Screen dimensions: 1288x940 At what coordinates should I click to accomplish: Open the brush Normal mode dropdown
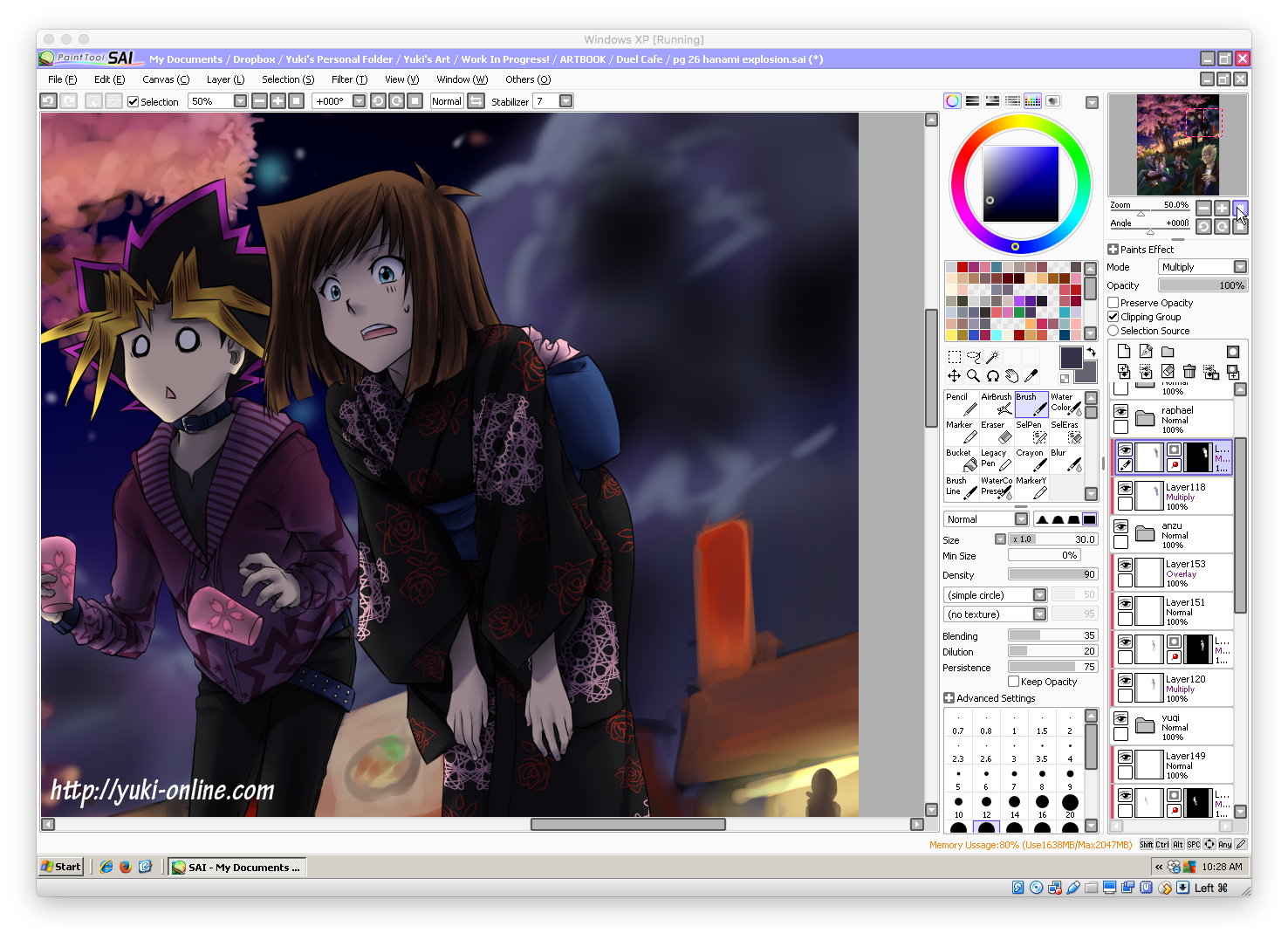(1021, 519)
